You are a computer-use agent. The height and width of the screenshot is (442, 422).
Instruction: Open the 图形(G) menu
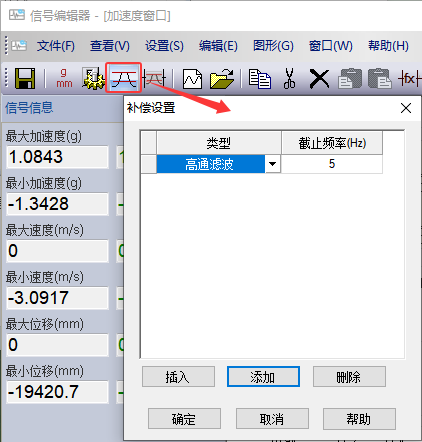(273, 46)
